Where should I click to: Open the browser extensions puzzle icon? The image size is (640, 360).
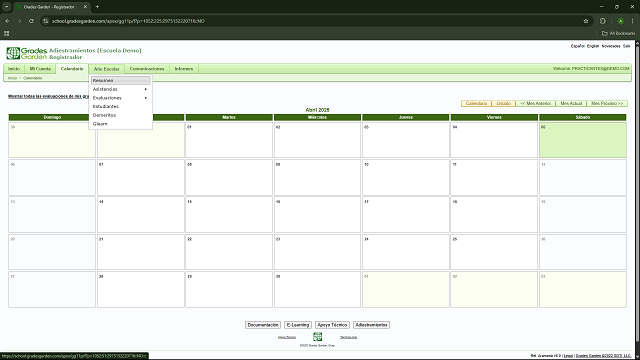[603, 21]
